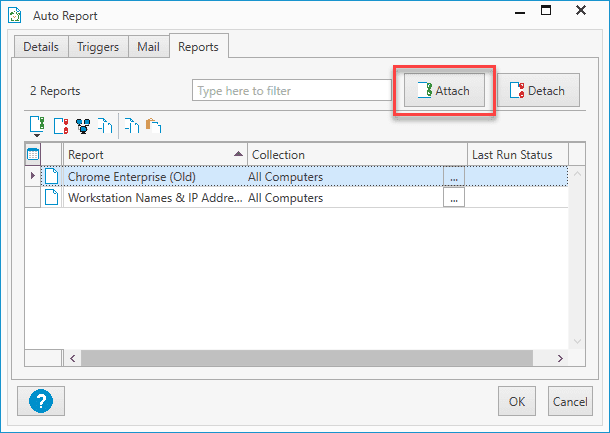Sort by the Last Run Status column header
Image resolution: width=610 pixels, height=433 pixels.
click(x=518, y=154)
